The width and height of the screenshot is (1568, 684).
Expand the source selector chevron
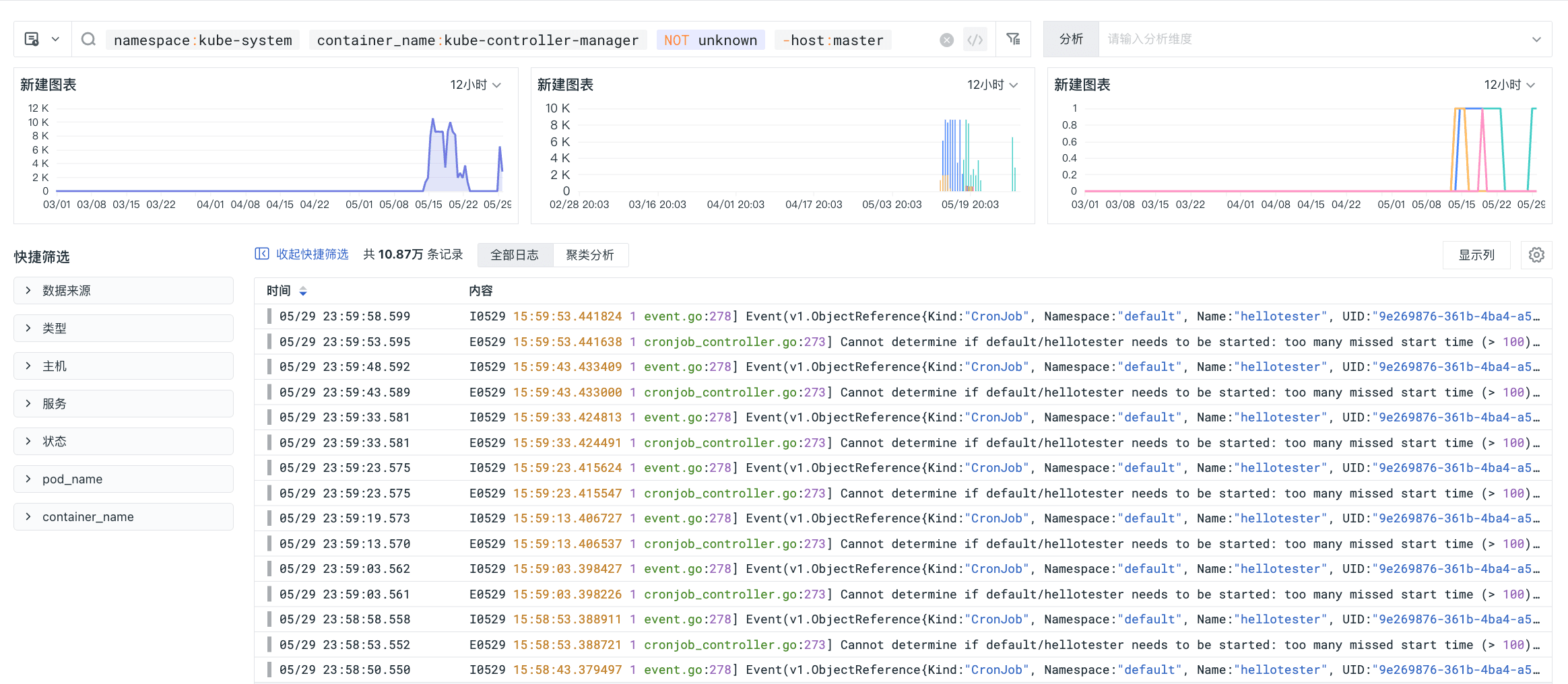(55, 39)
